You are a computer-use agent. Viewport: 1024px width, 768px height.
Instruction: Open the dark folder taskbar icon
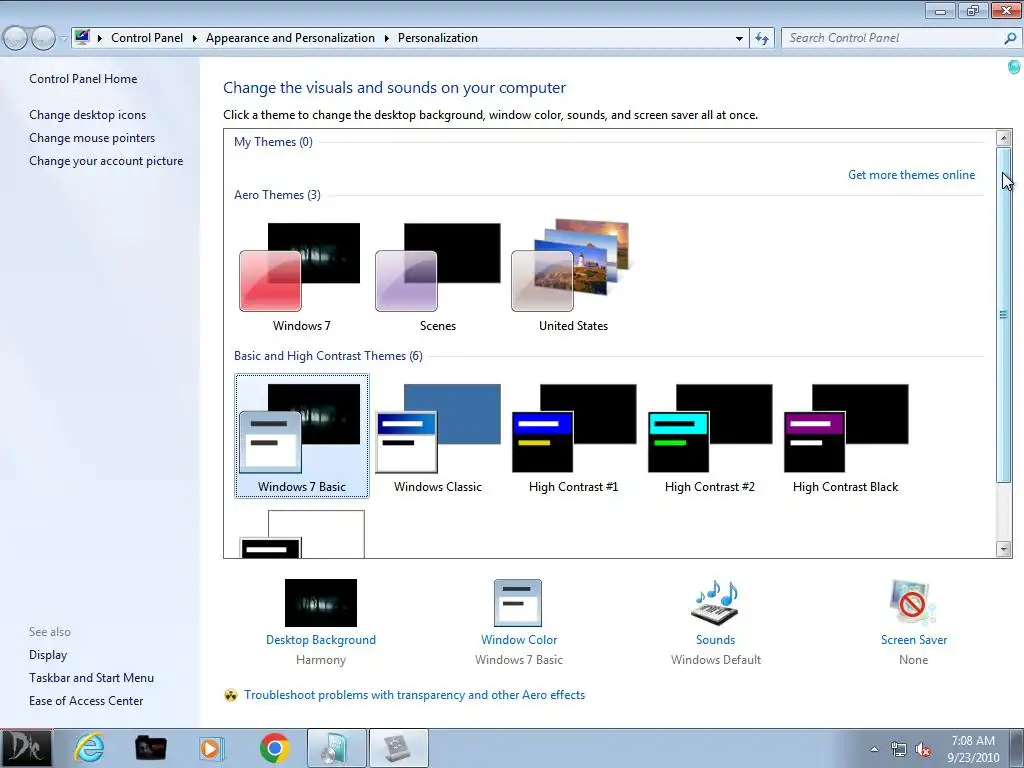(x=150, y=748)
